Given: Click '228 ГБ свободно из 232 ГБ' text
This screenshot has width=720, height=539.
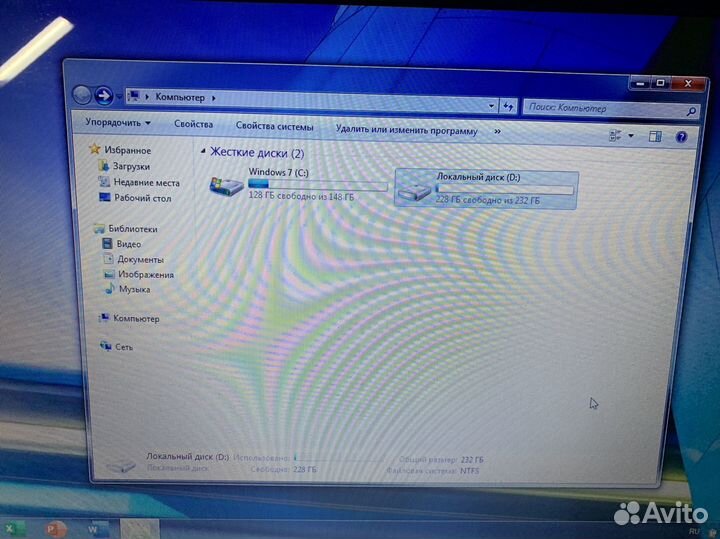Looking at the screenshot, I should pos(488,201).
